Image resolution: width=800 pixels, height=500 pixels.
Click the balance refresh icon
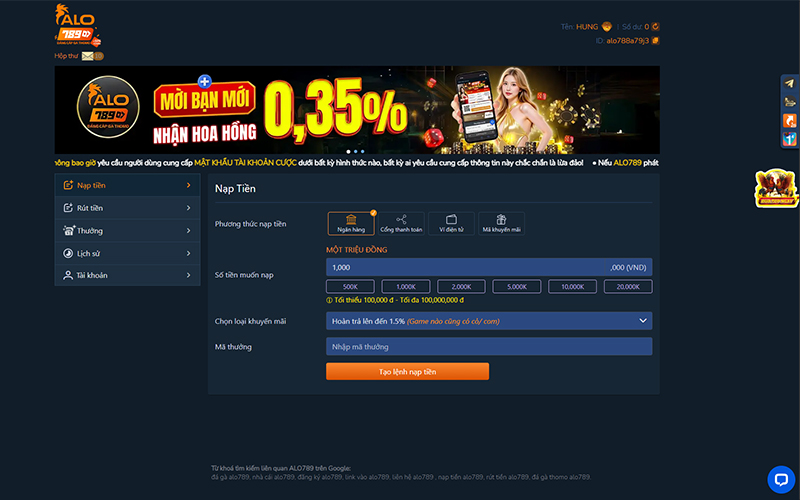(656, 27)
